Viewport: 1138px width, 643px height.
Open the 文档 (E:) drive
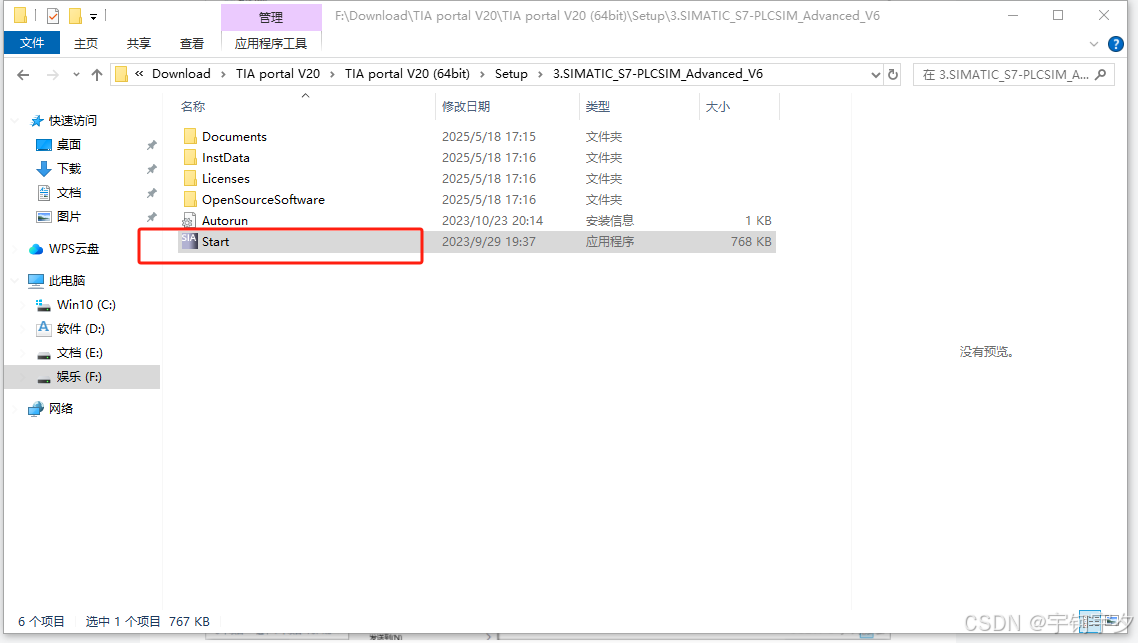(80, 353)
